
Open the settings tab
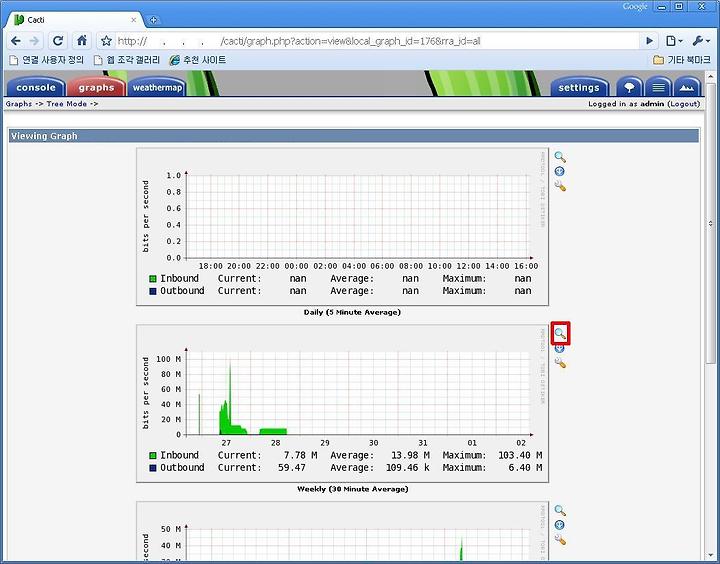tap(579, 87)
